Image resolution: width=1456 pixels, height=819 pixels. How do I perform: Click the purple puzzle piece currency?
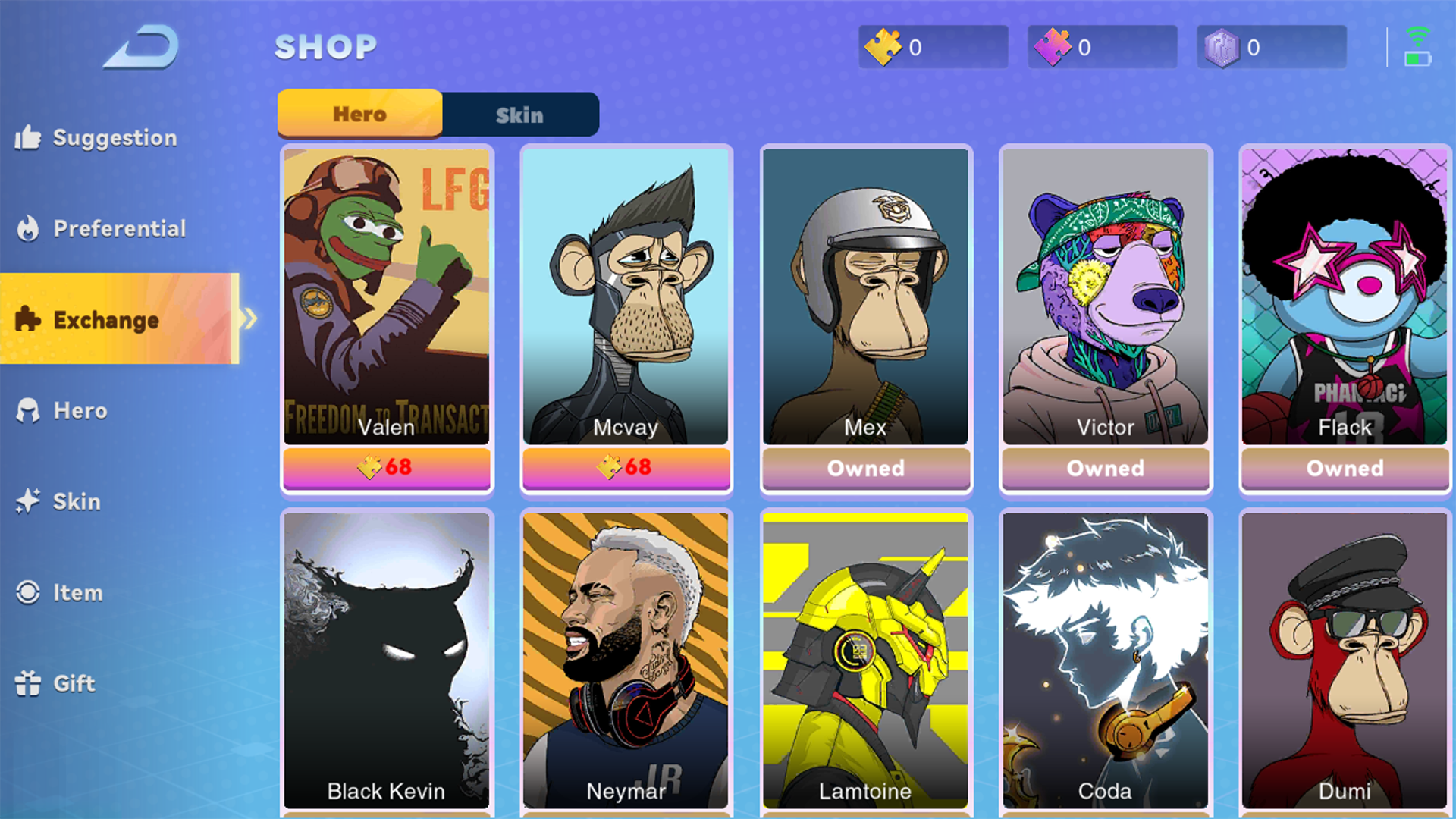(x=1103, y=47)
